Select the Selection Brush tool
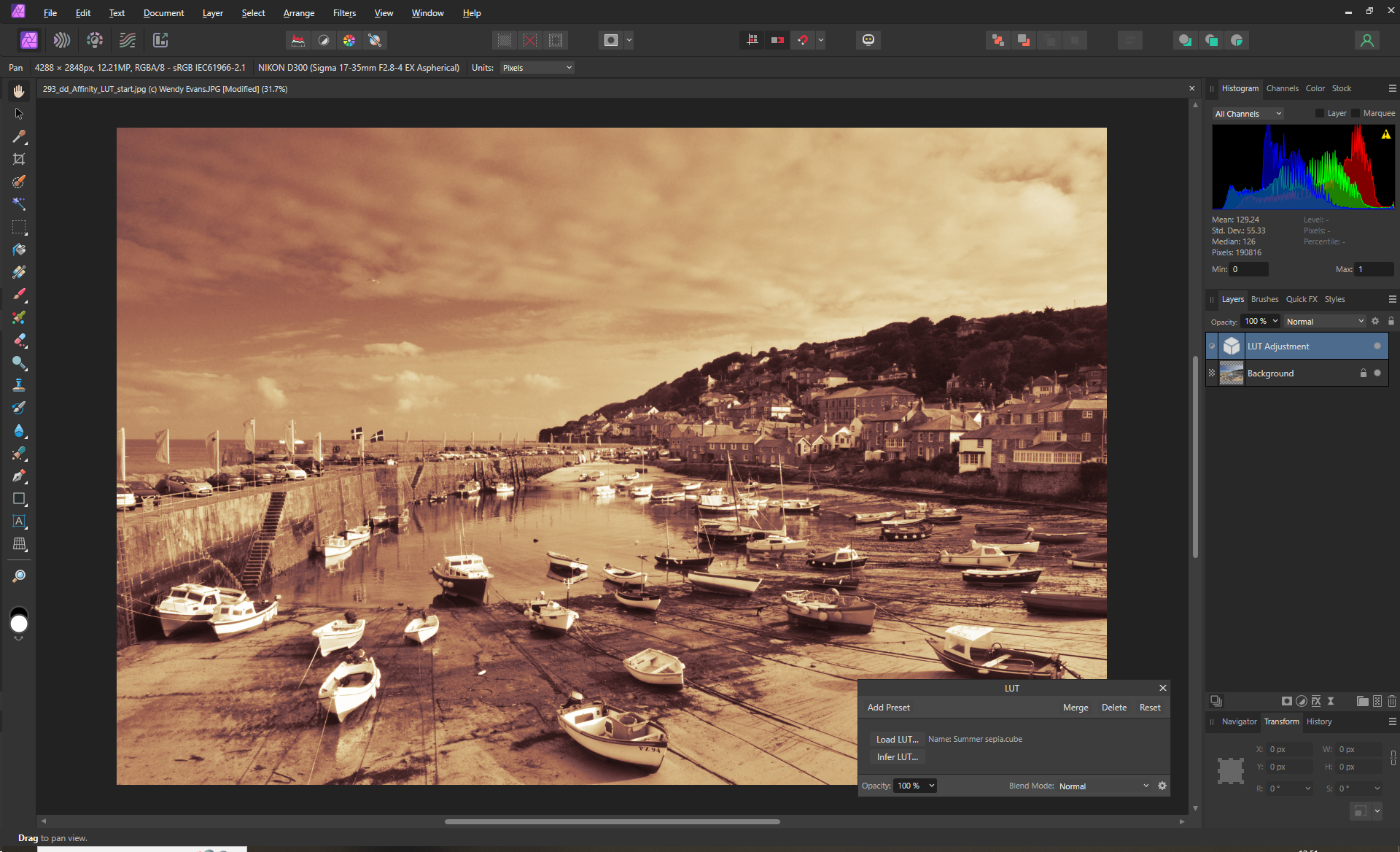Viewport: 1400px width, 852px height. pos(19,182)
